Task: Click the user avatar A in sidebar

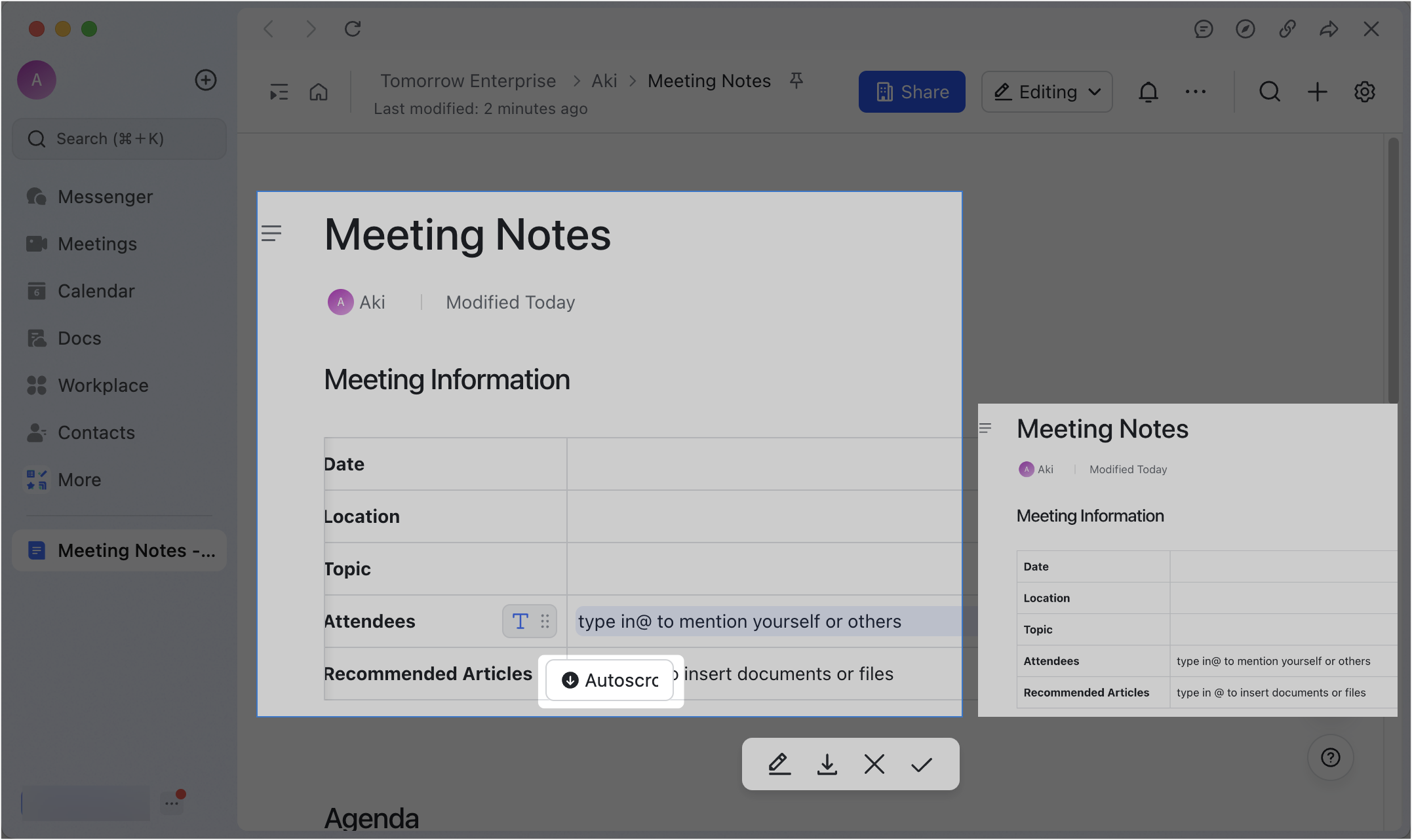Action: pos(37,80)
